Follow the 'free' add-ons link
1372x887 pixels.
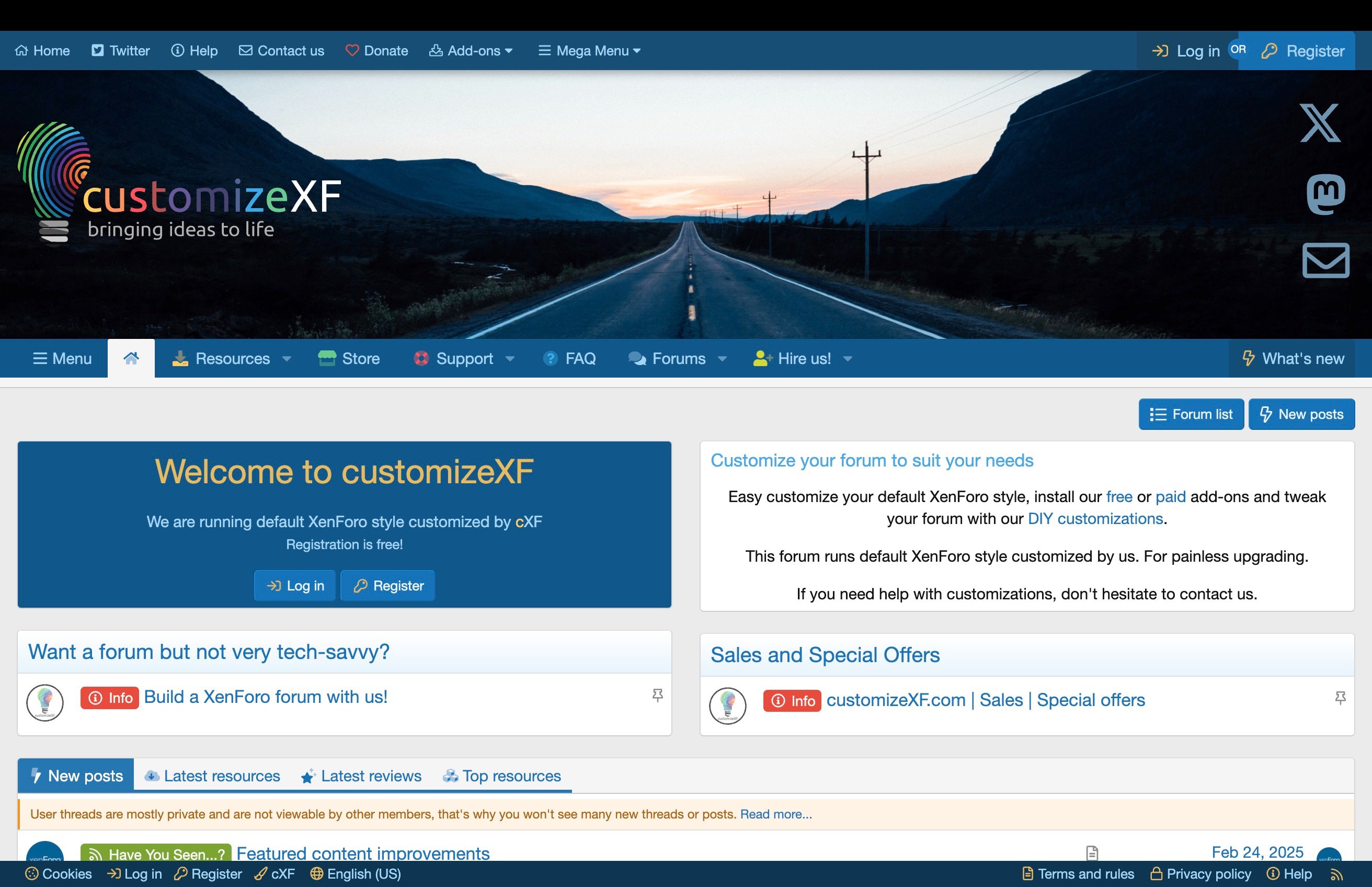coord(1119,496)
